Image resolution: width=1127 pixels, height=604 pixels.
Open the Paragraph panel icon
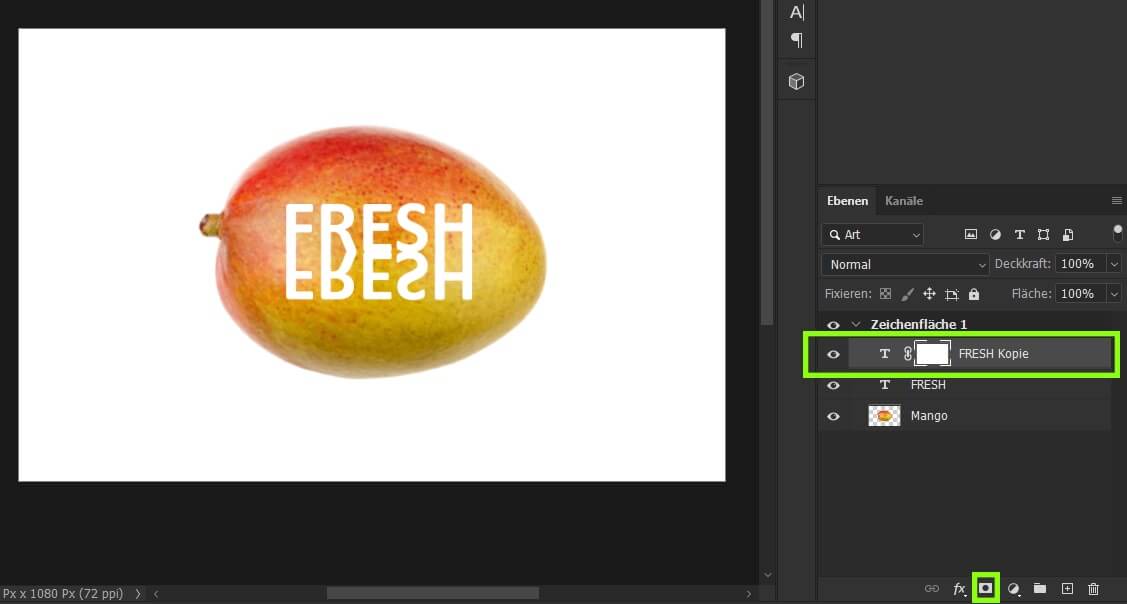point(795,40)
